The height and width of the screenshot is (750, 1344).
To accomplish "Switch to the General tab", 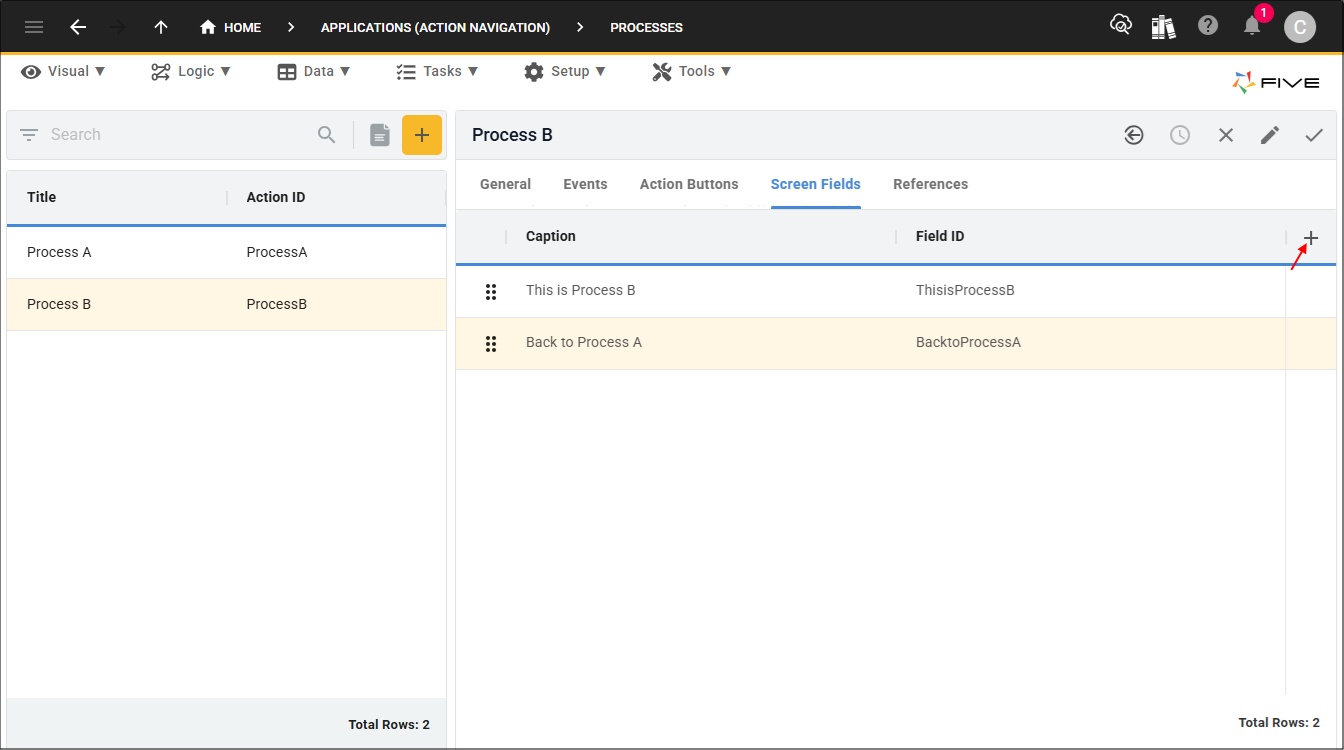I will (505, 184).
